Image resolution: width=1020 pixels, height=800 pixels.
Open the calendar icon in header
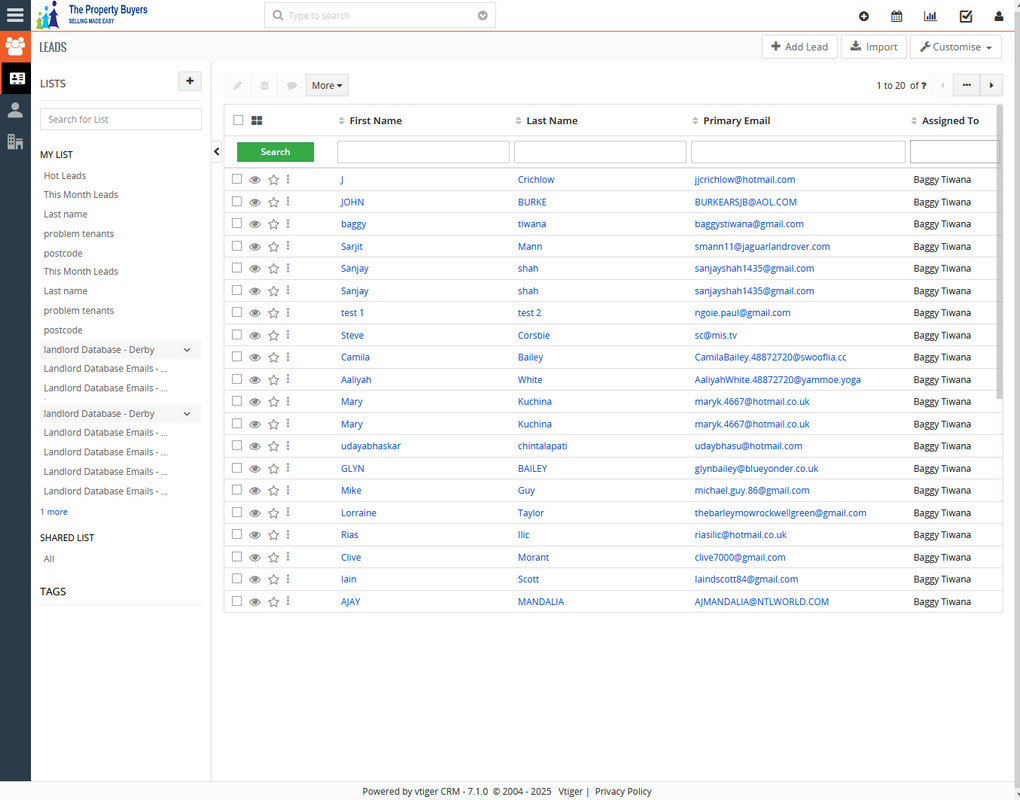897,16
